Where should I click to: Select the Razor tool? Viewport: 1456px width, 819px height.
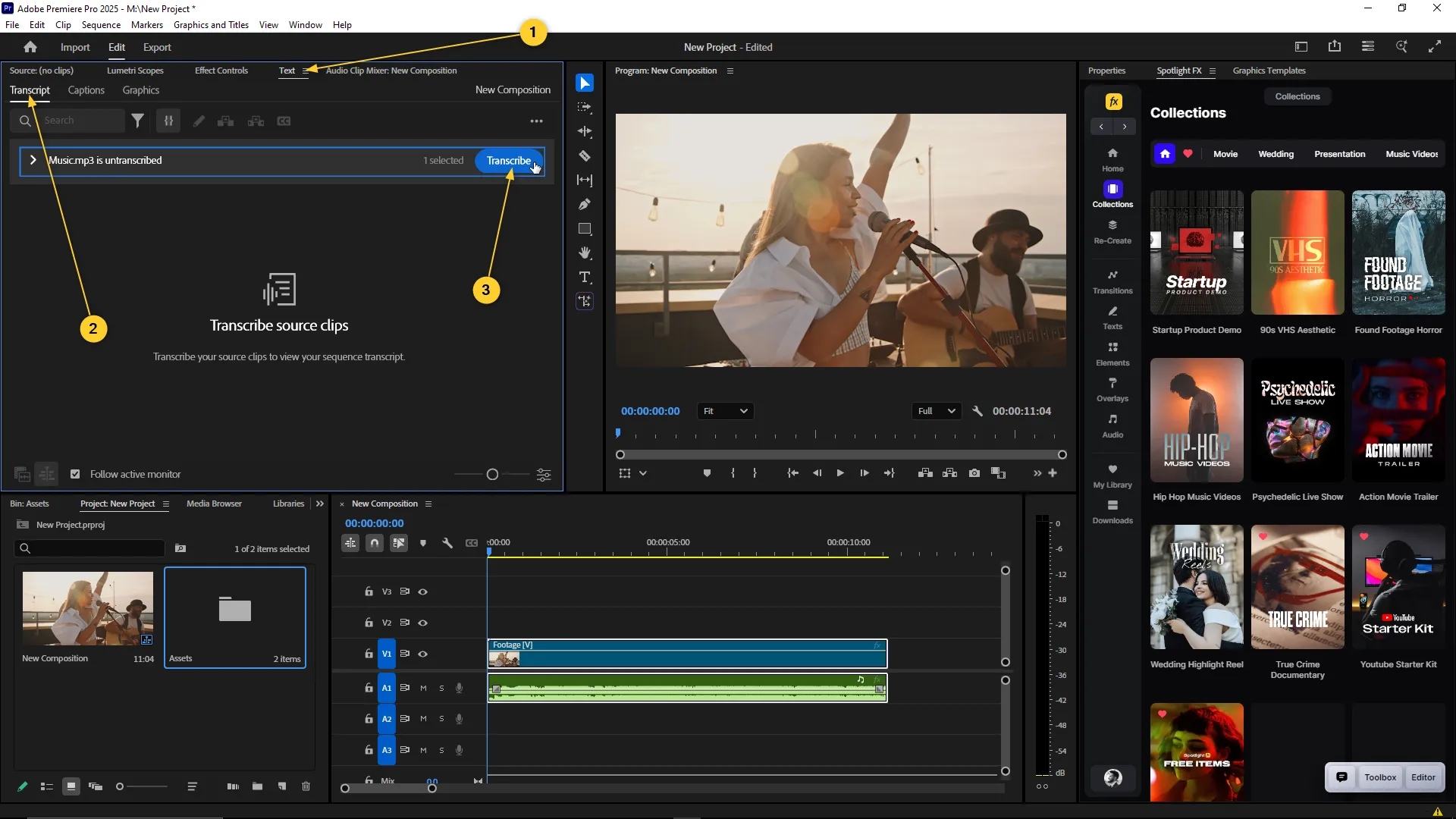click(585, 155)
